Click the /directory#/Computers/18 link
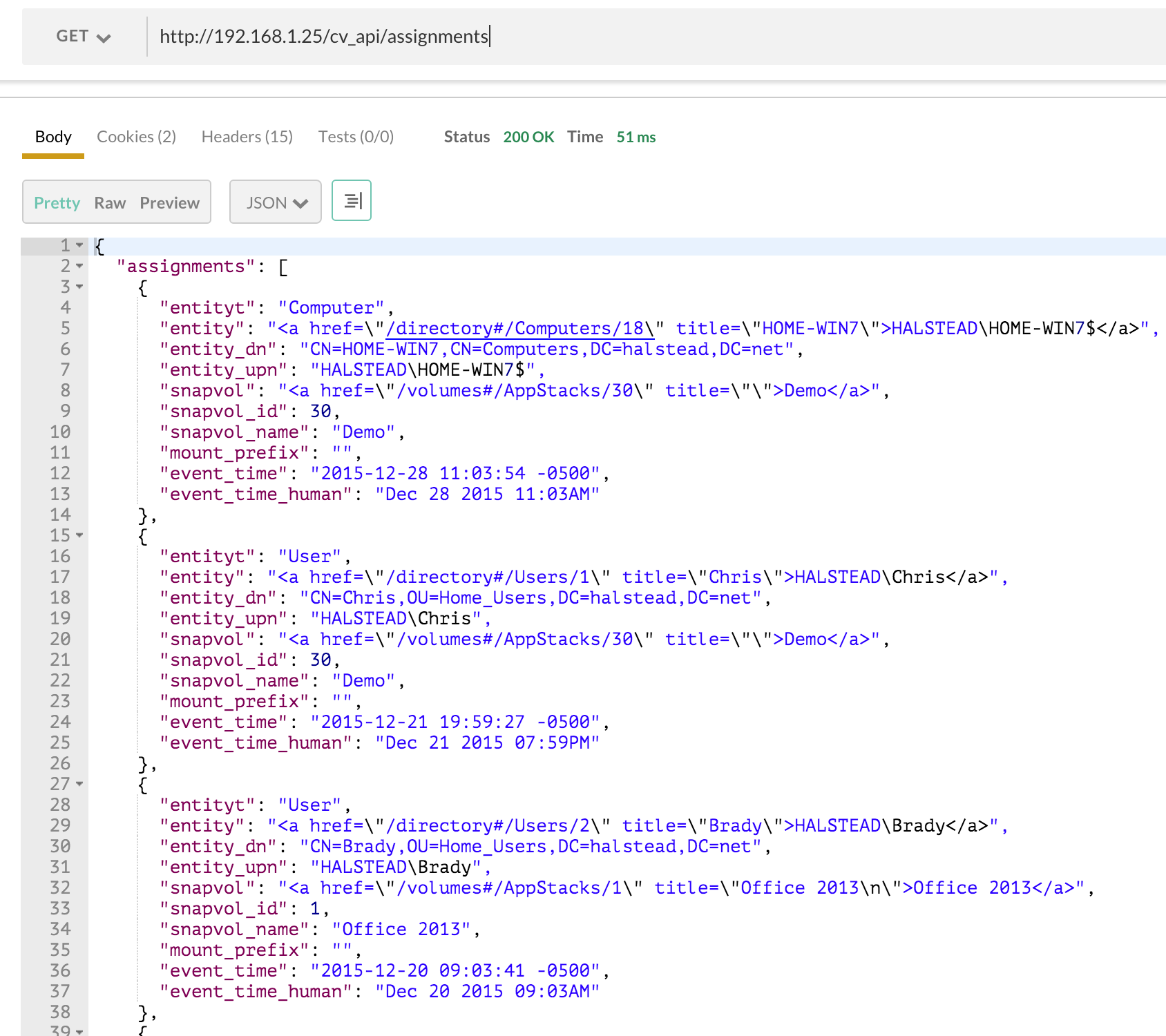This screenshot has width=1166, height=1036. pyautogui.click(x=515, y=329)
